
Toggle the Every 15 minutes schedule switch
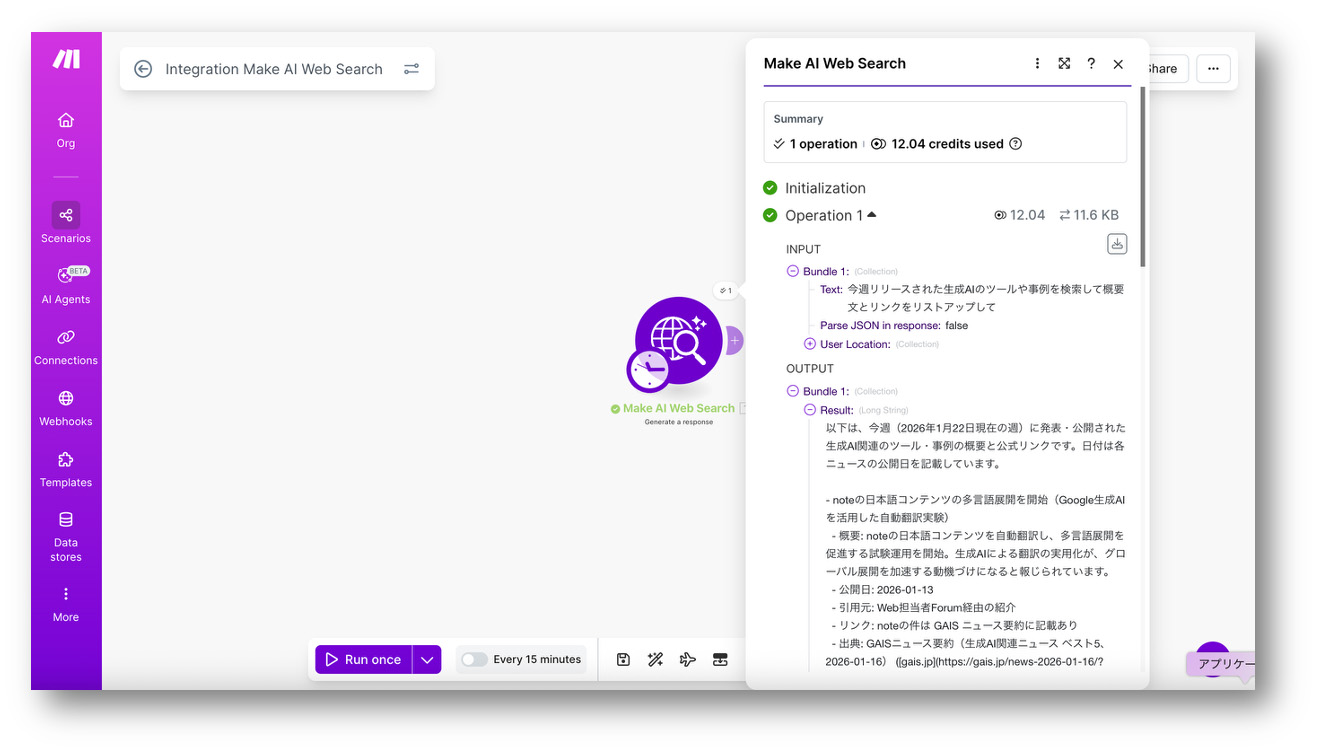point(474,659)
